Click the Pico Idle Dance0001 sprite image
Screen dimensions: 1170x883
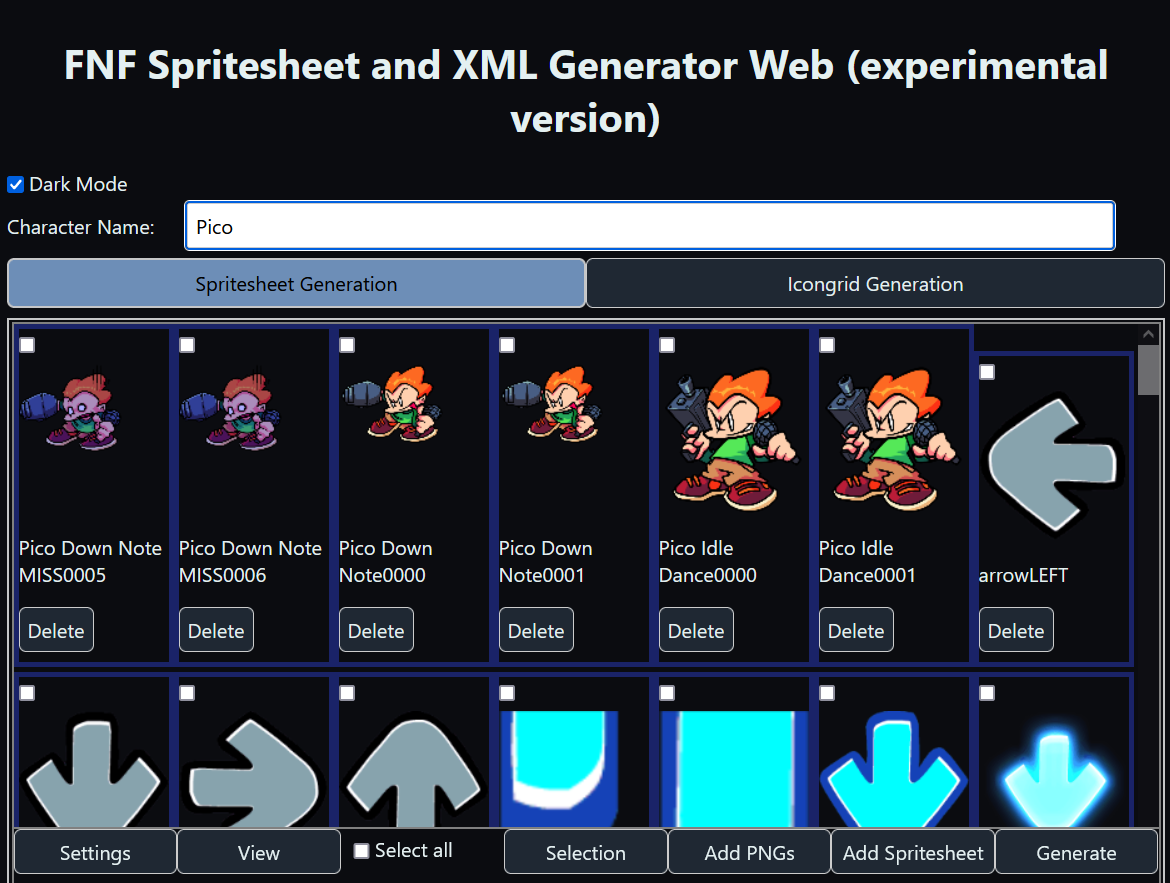click(892, 439)
